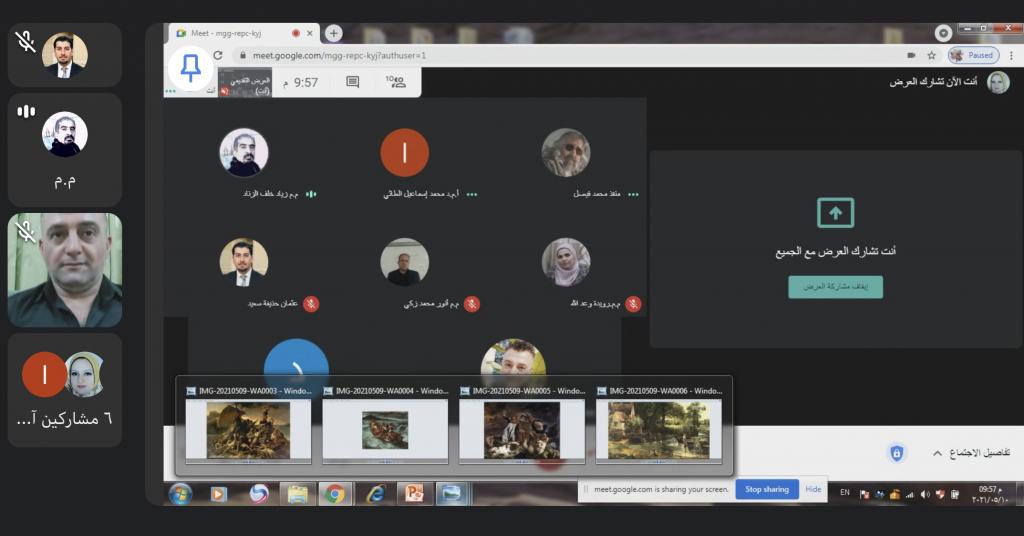
Task: Click the blue pin icon
Action: (x=190, y=68)
